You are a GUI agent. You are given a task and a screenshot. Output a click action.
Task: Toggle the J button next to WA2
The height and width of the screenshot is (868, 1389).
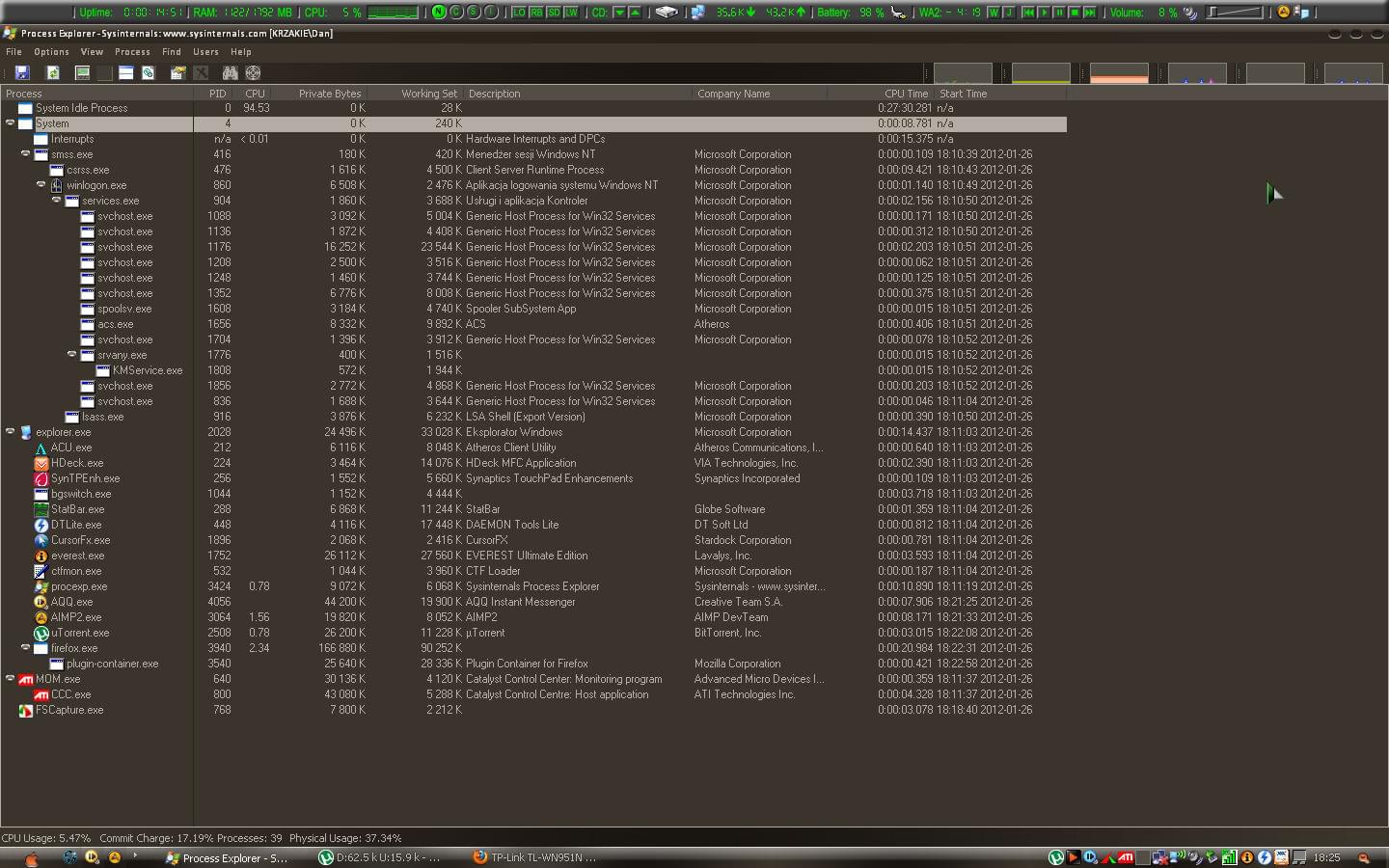click(x=1008, y=13)
